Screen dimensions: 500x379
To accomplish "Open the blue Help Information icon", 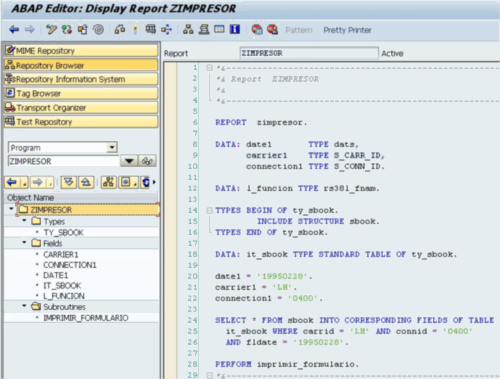I will 235,30.
